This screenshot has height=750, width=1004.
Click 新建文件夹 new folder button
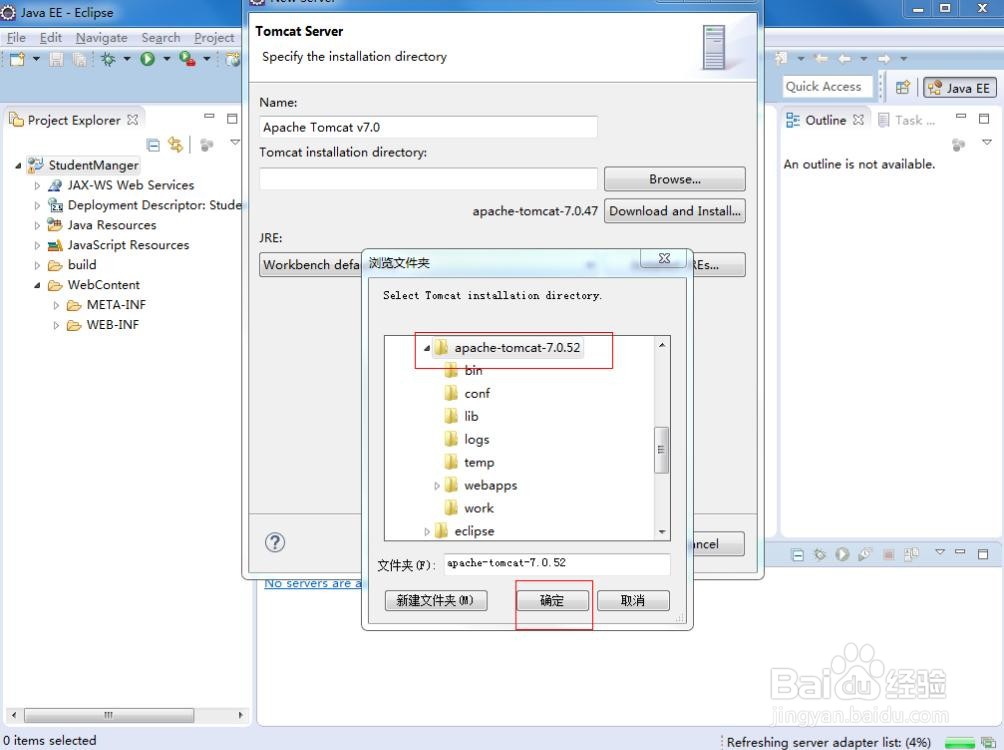[x=435, y=600]
